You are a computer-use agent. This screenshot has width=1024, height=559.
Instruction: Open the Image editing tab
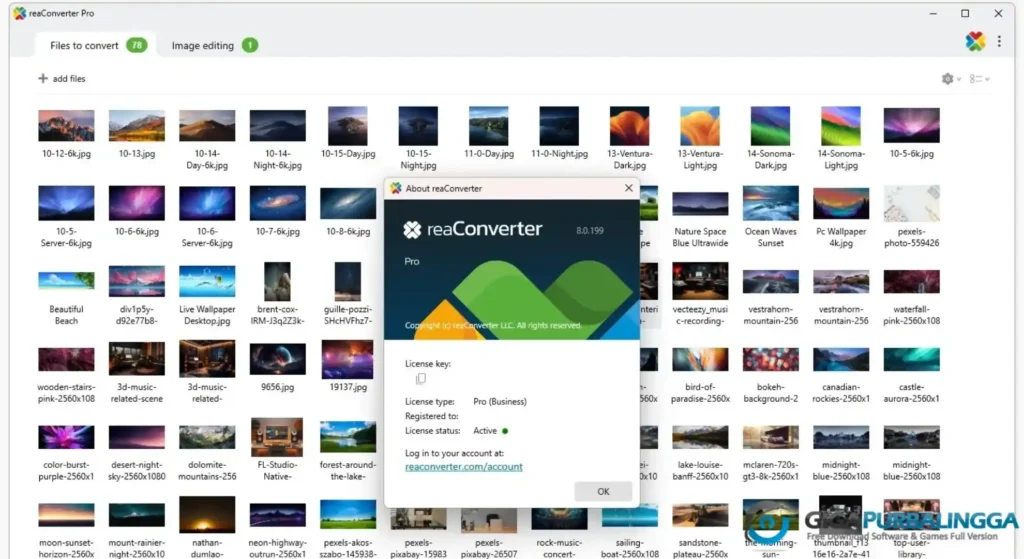(x=214, y=45)
